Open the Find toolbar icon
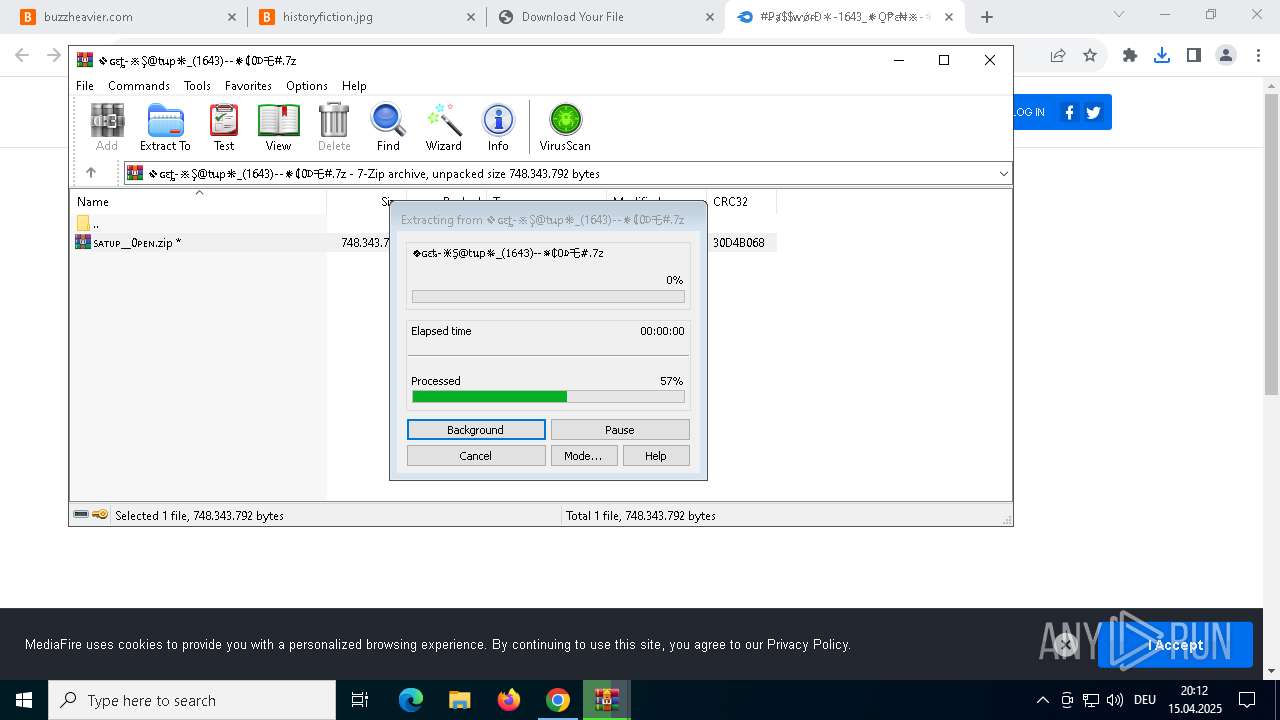This screenshot has width=1280, height=720. (388, 127)
